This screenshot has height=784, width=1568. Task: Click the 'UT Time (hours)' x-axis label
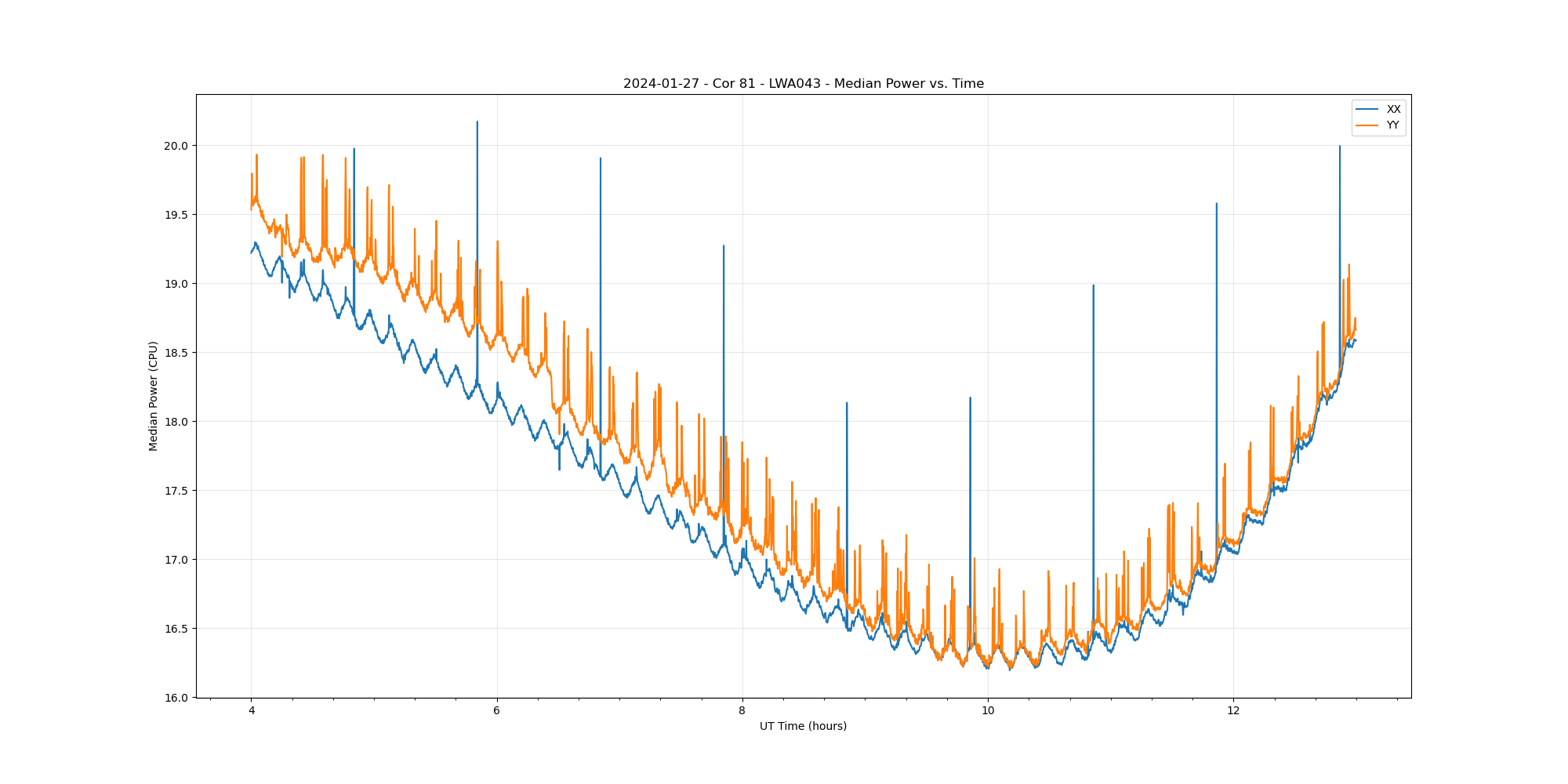point(803,726)
